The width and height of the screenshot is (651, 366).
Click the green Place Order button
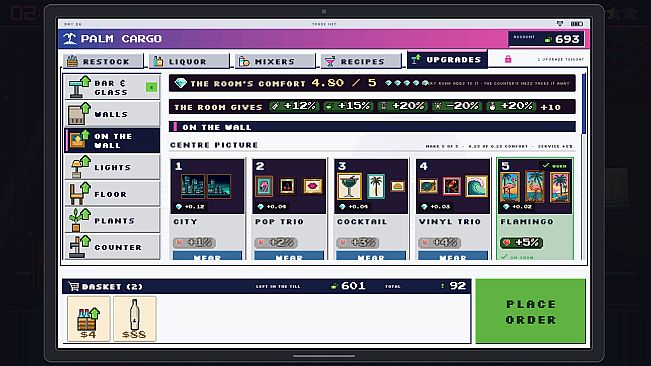tap(531, 311)
